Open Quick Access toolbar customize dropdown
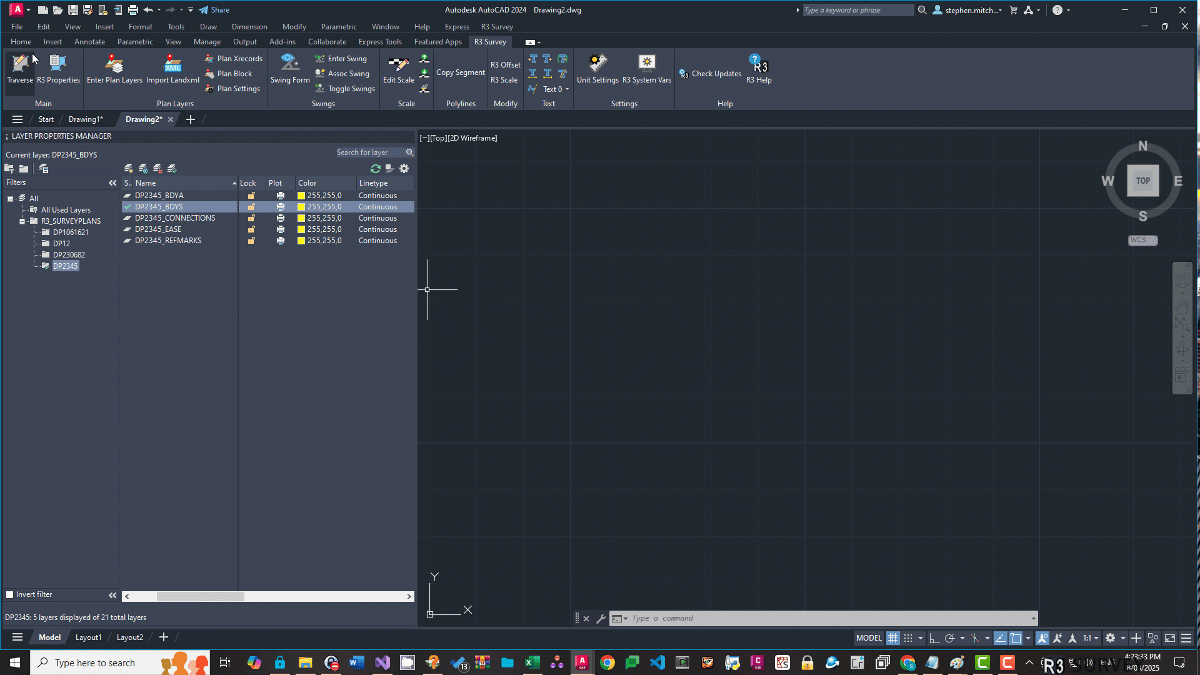Image resolution: width=1200 pixels, height=675 pixels. (189, 10)
